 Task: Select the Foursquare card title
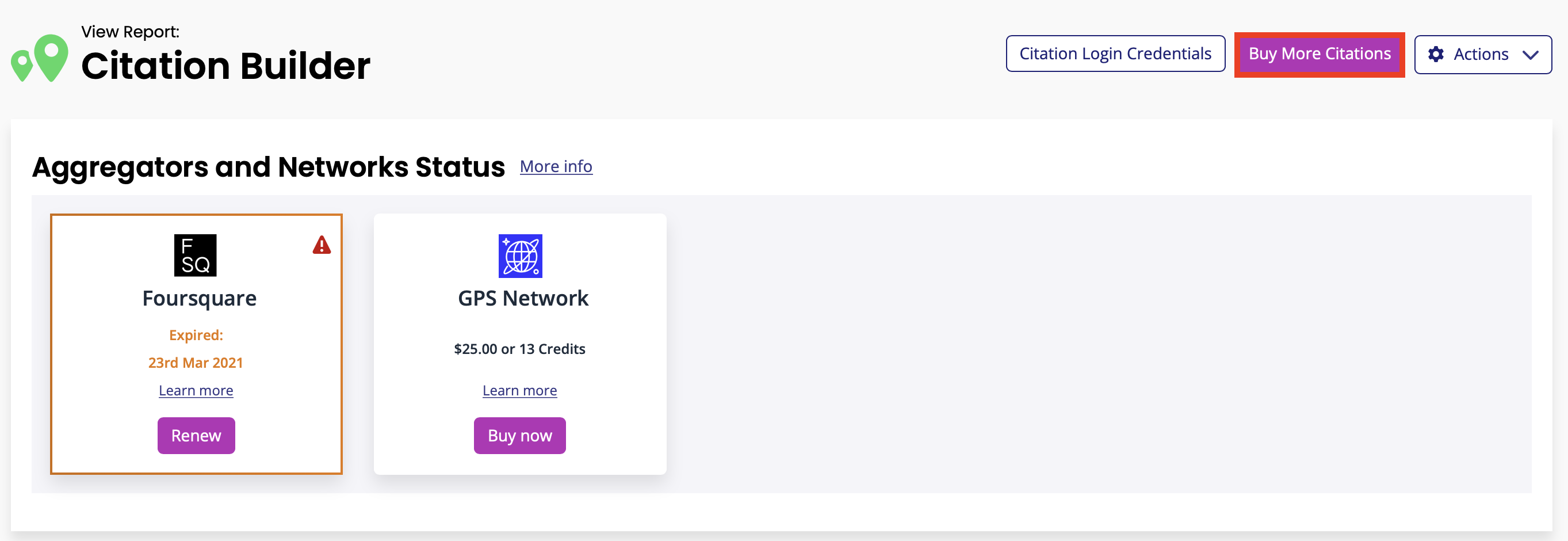tap(199, 299)
